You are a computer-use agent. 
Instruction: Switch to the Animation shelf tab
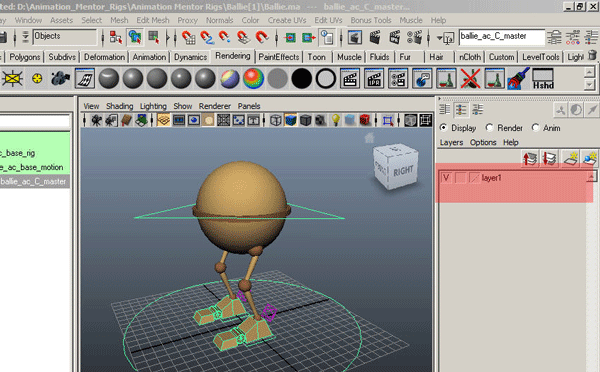point(149,57)
